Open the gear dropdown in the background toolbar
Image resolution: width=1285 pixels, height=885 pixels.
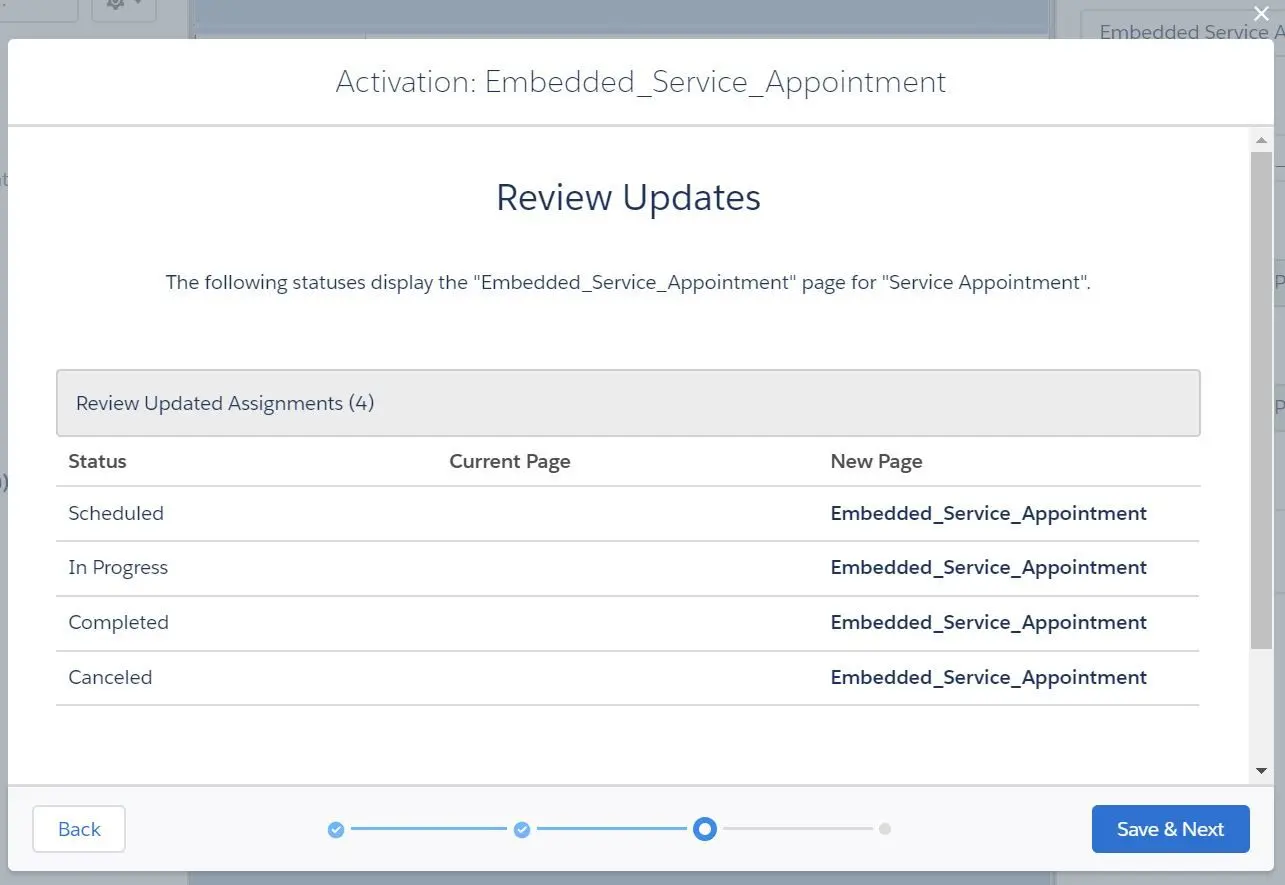(124, 8)
